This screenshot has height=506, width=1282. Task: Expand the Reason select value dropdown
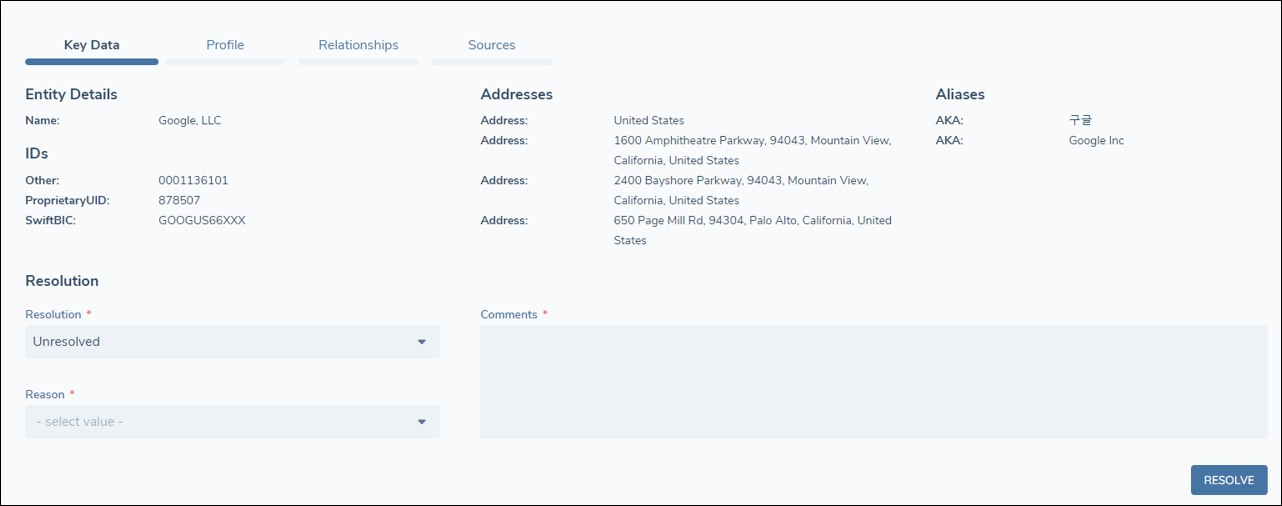point(232,422)
